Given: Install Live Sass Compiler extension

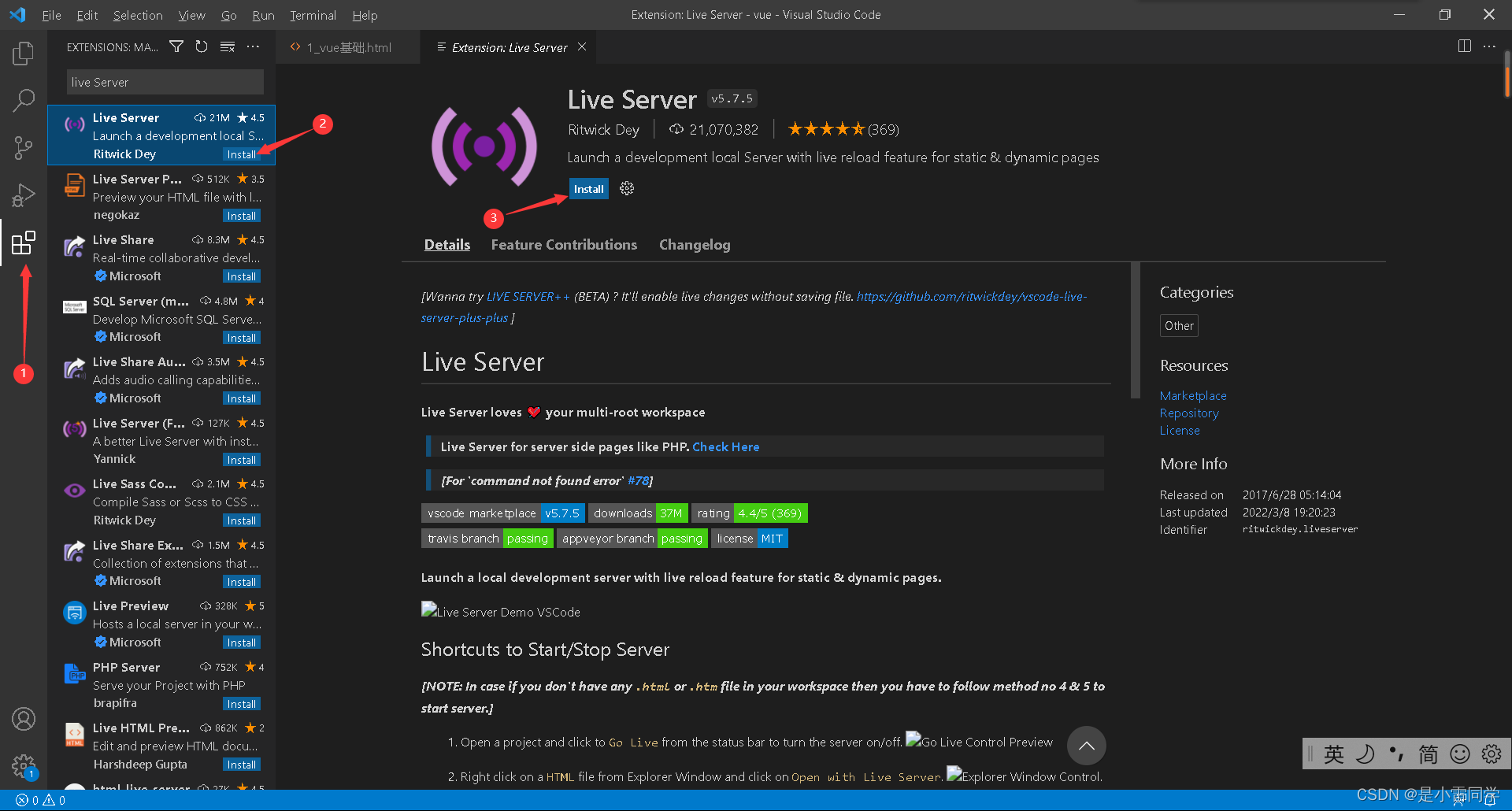Looking at the screenshot, I should [241, 520].
